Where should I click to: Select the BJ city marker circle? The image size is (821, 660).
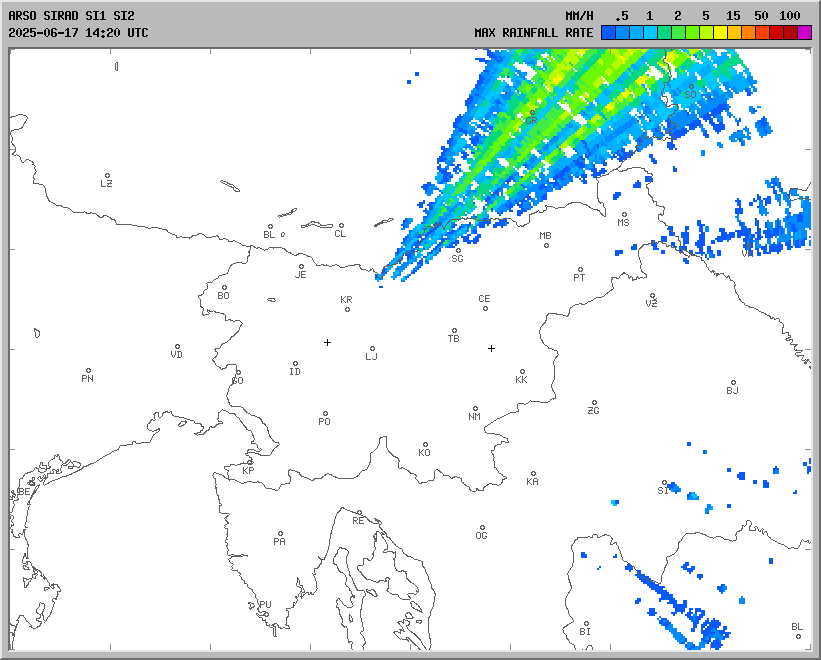(x=733, y=383)
